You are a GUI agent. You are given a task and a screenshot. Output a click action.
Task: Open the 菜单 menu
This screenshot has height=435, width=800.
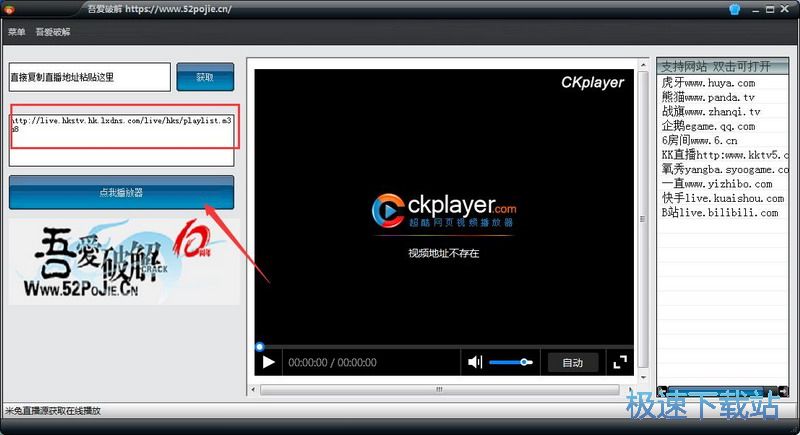click(17, 32)
